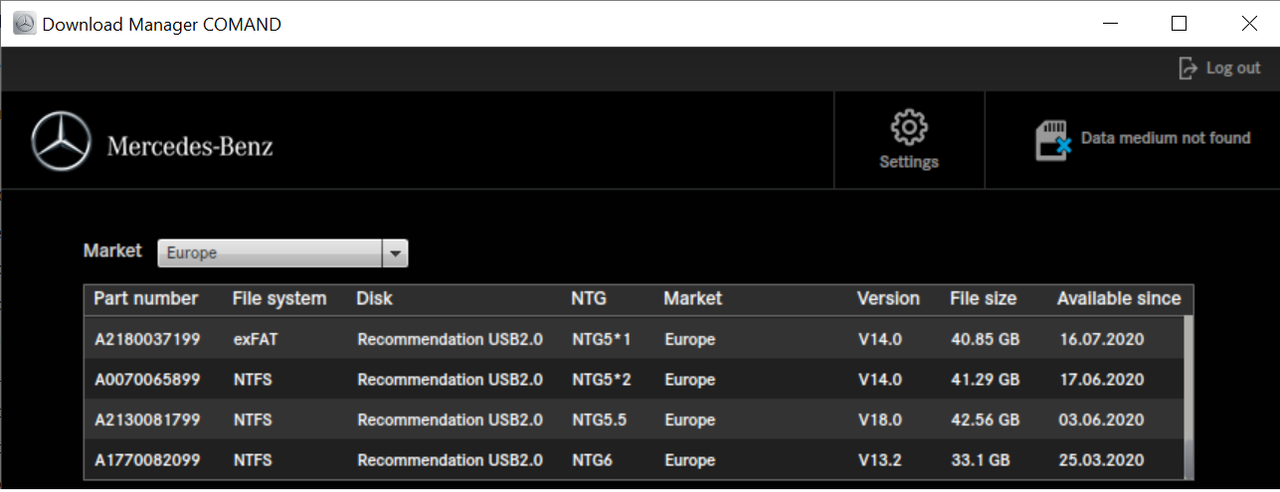Click the date 03.06.2020
The width and height of the screenshot is (1280, 492).
coord(1101,420)
